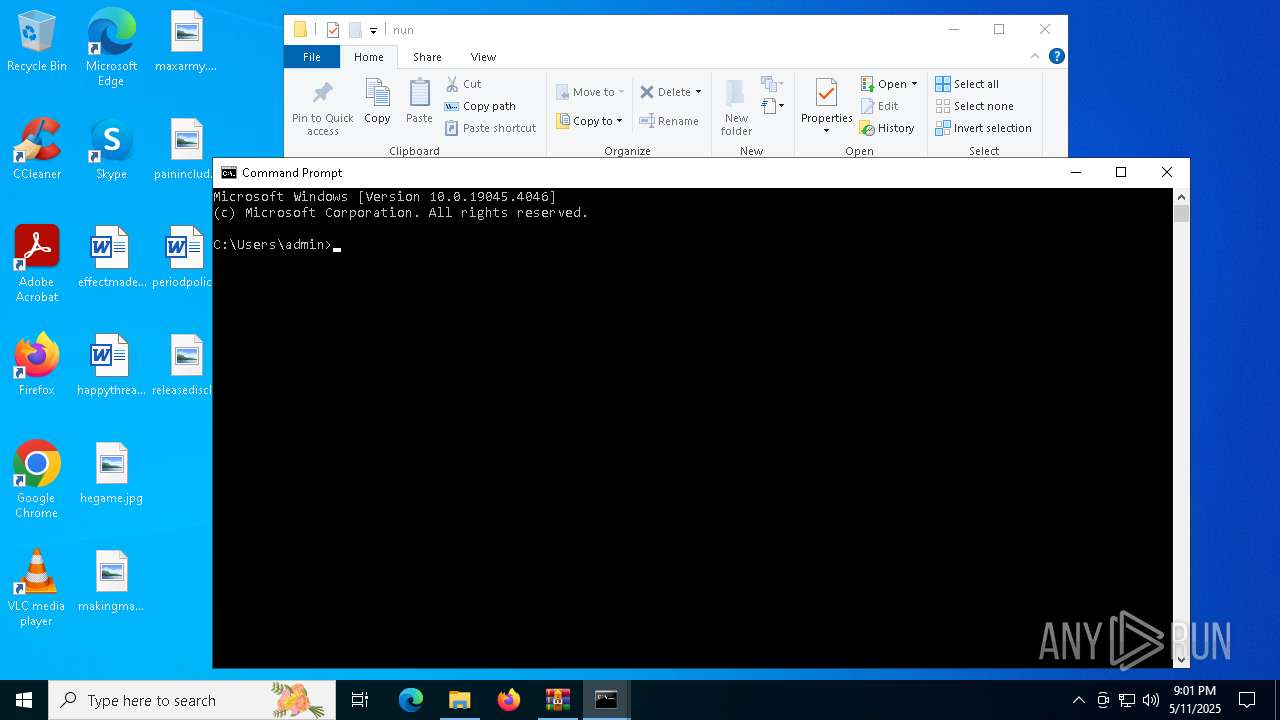Click Paste shortcut in Explorer ribbon
The image size is (1280, 720).
(491, 128)
